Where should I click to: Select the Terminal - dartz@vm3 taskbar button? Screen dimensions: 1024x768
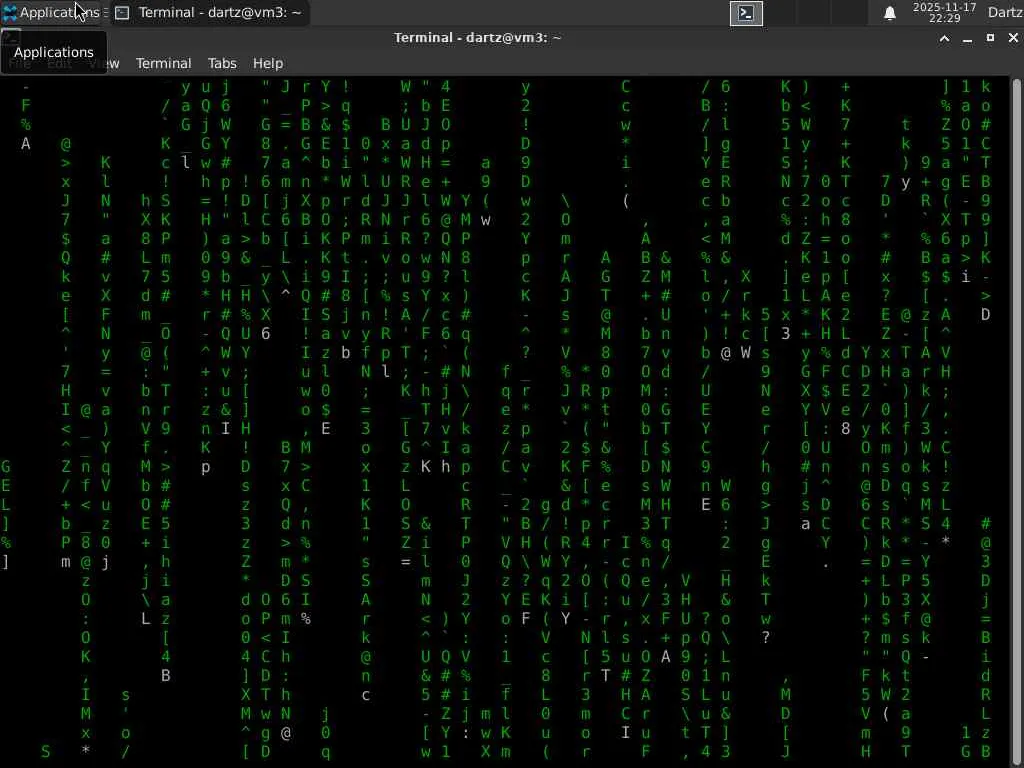pos(210,12)
